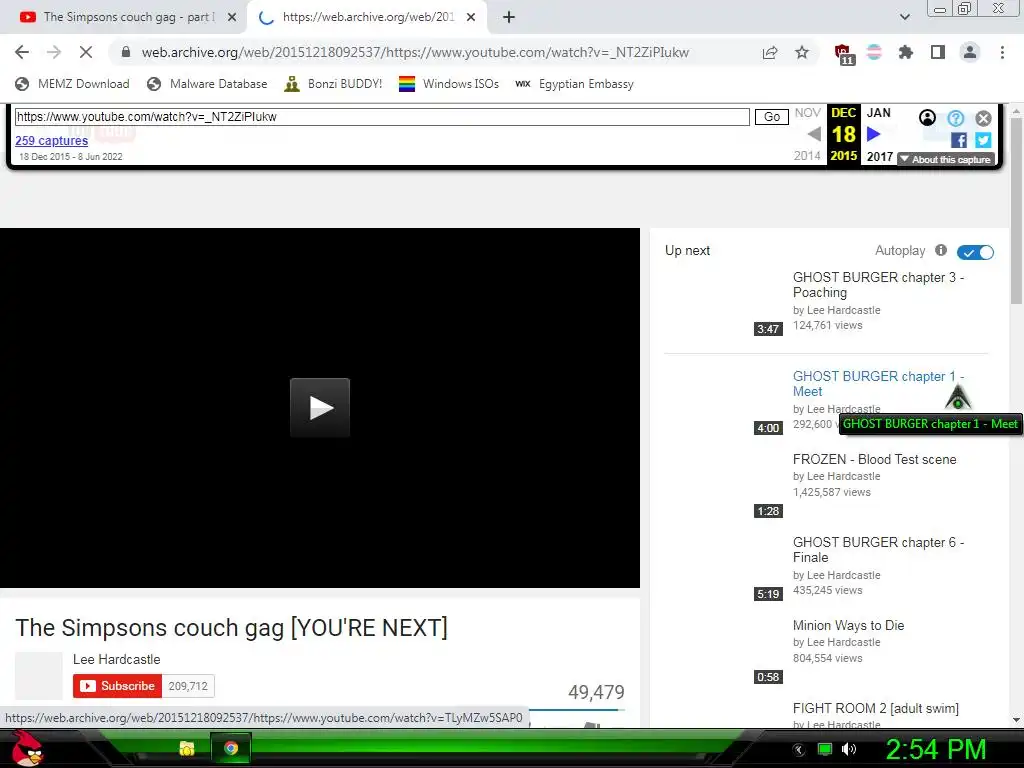Show hidden tray icons chevron
The height and width of the screenshot is (768, 1024).
coord(799,749)
